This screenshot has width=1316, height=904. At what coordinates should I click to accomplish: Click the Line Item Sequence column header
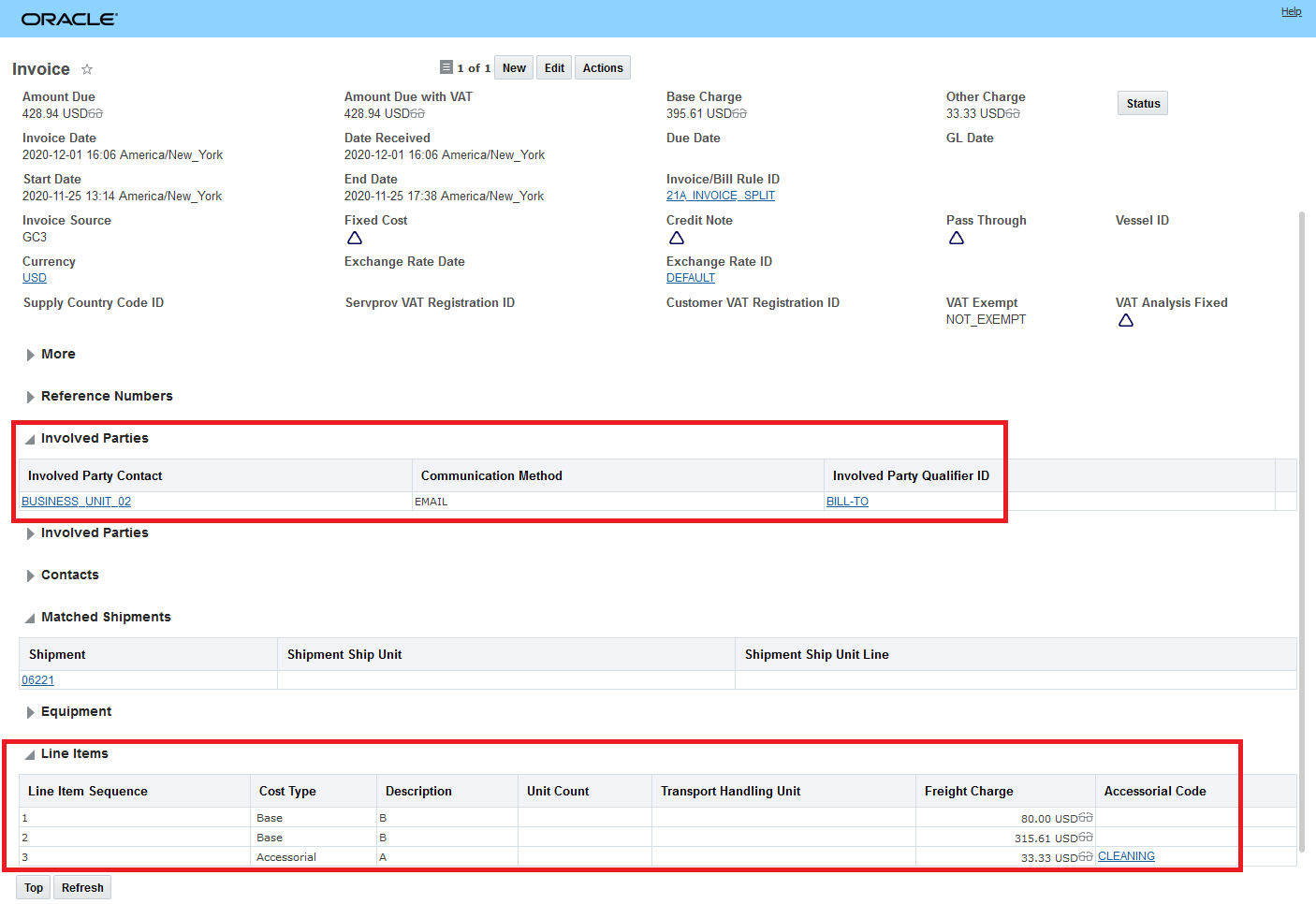(135, 791)
